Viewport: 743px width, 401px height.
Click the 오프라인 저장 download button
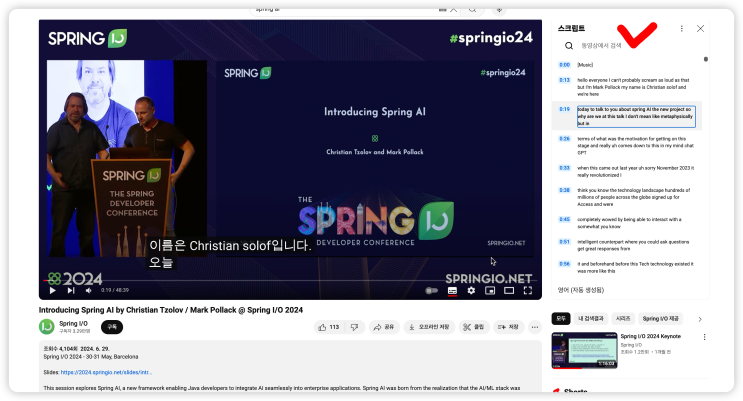click(429, 327)
